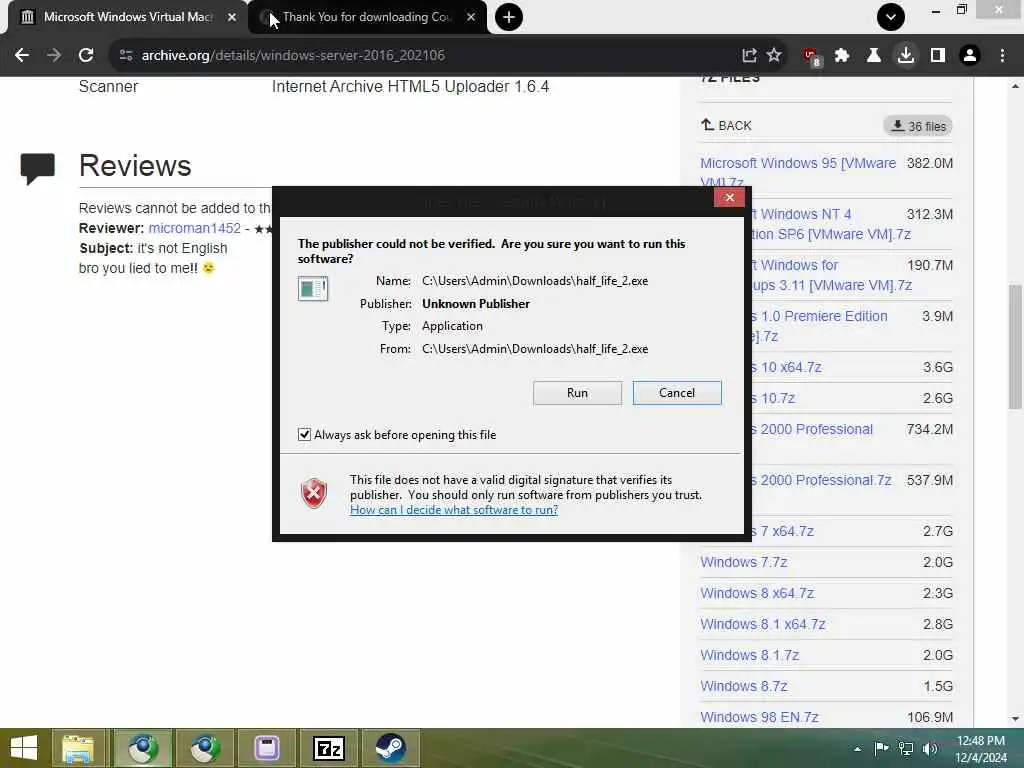Cancel the security warning dialog
Viewport: 1024px width, 768px height.
pos(677,392)
